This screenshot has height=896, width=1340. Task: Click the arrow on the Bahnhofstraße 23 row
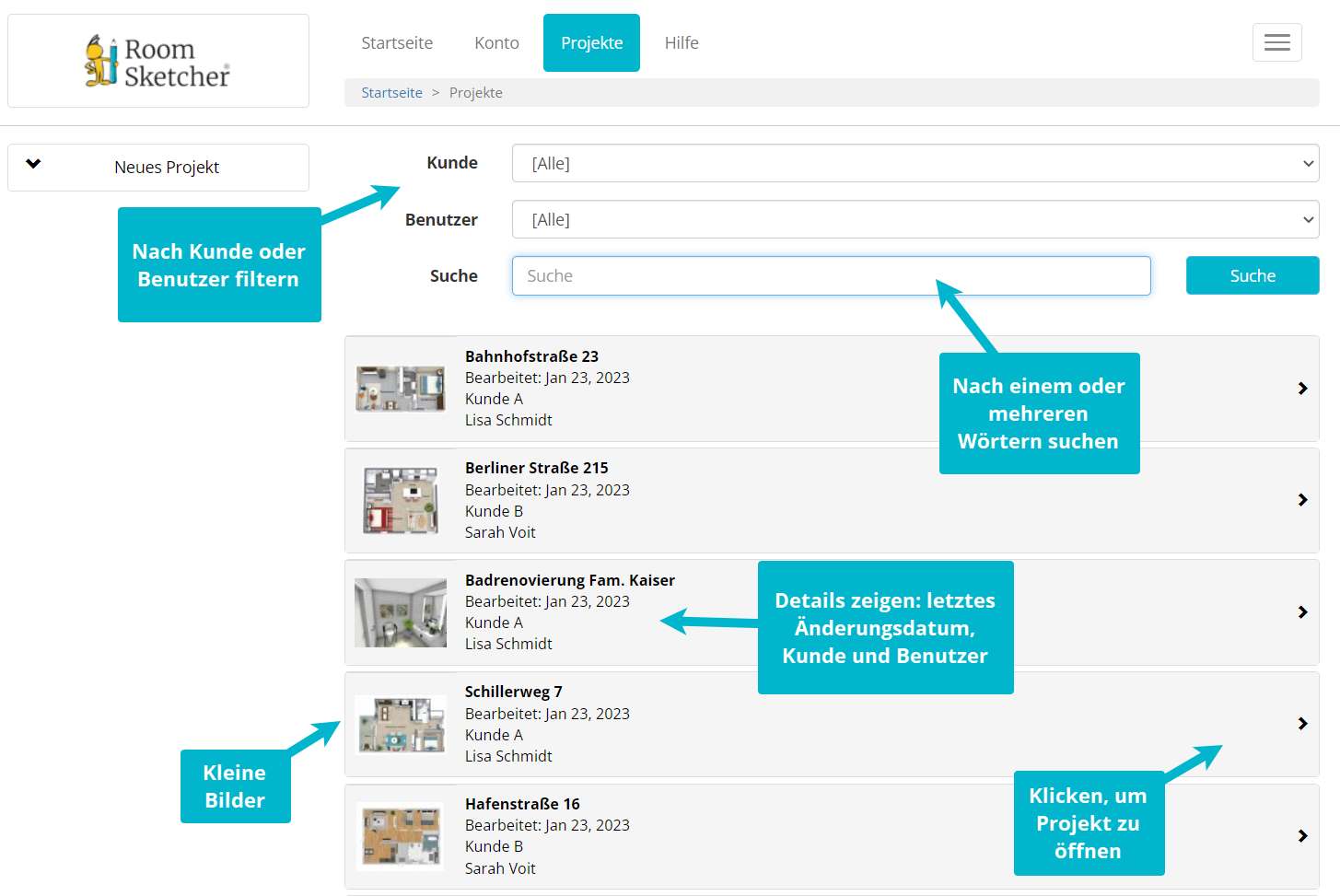[x=1302, y=389]
